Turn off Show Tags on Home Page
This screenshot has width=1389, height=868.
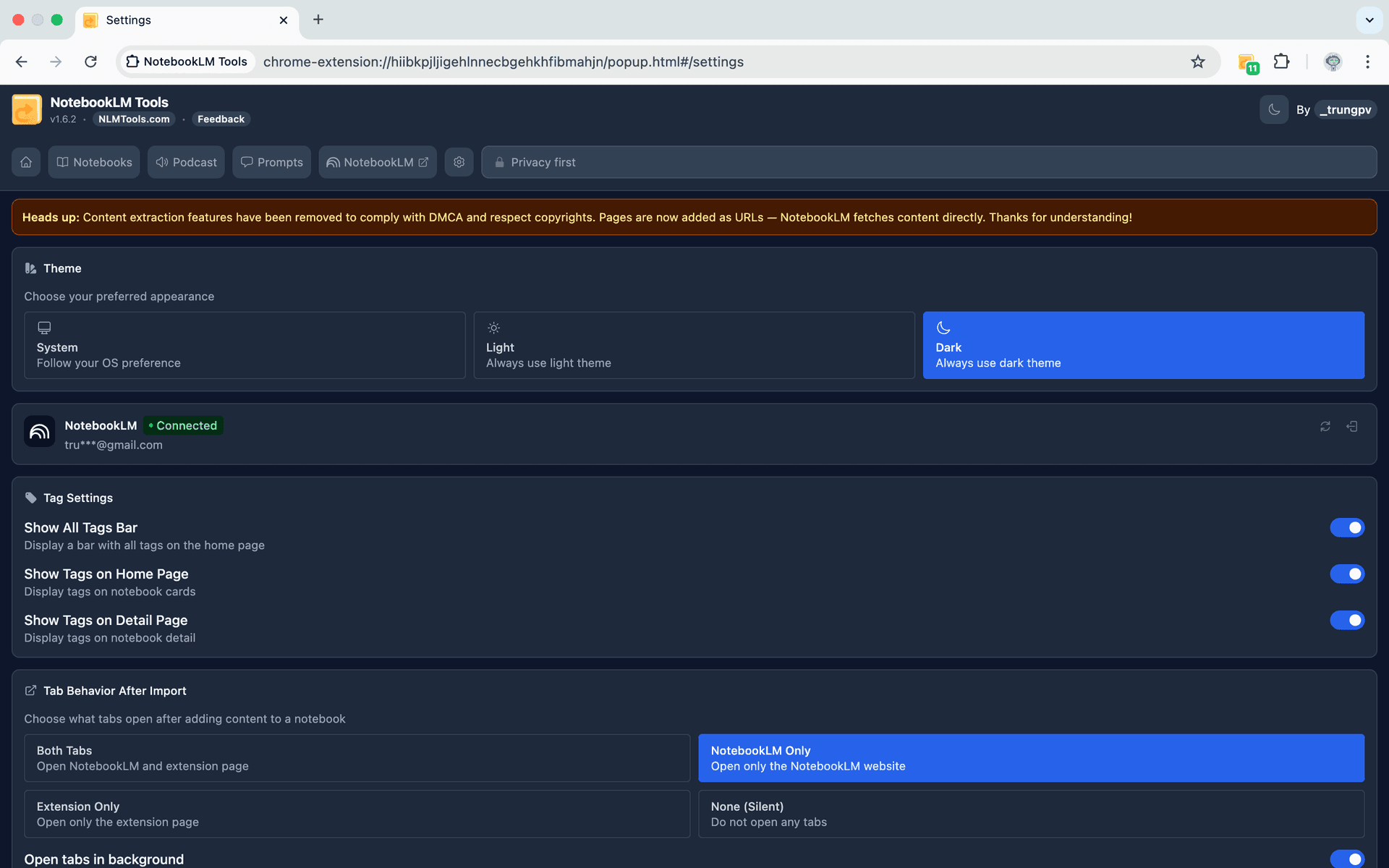(1346, 574)
